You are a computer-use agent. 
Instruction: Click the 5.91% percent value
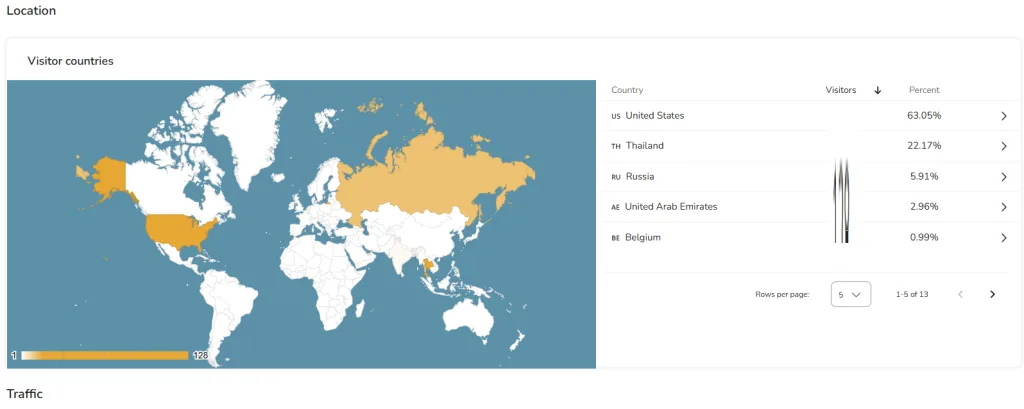(x=924, y=176)
